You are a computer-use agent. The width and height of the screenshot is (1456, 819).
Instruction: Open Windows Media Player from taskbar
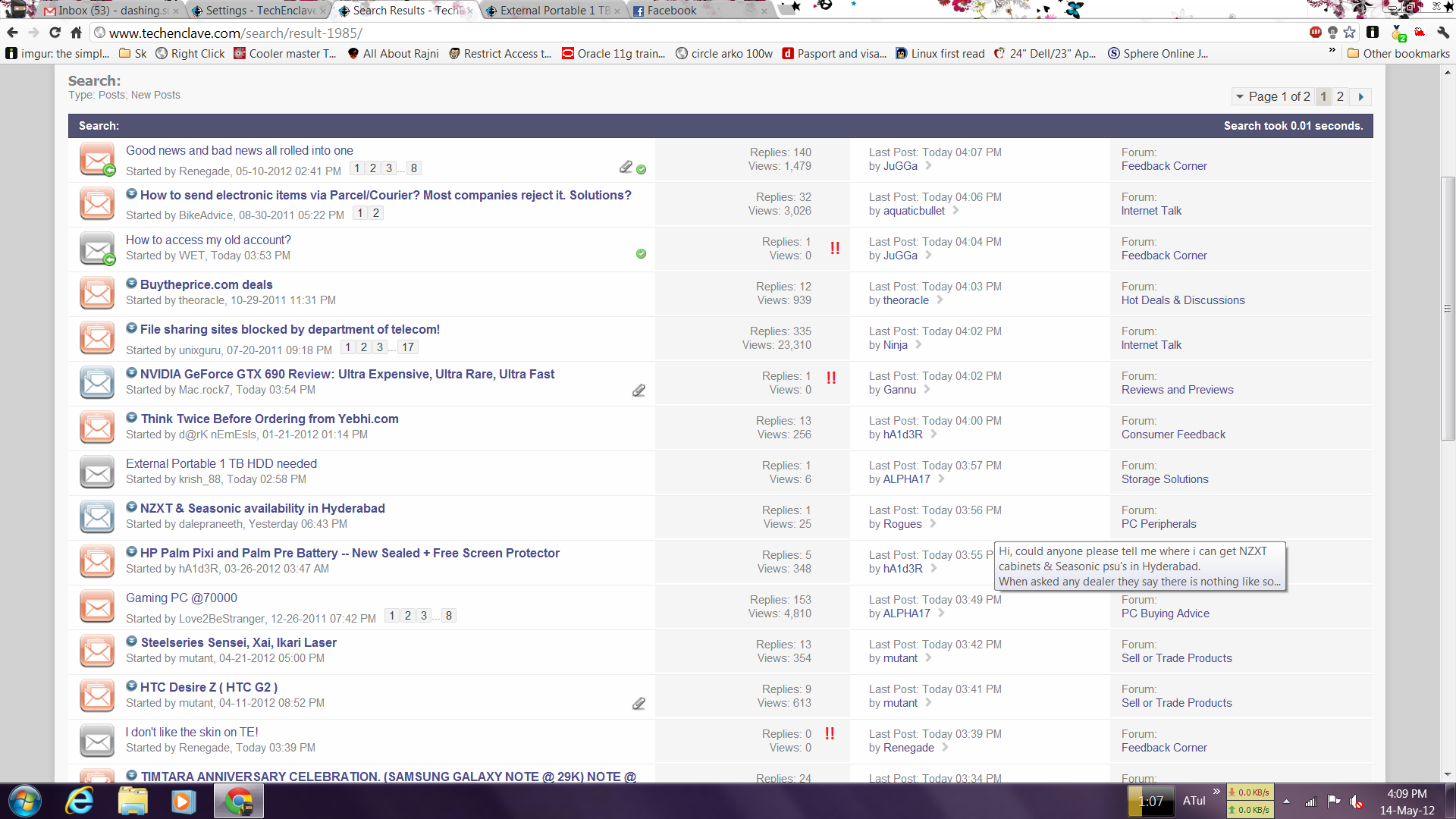coord(184,801)
